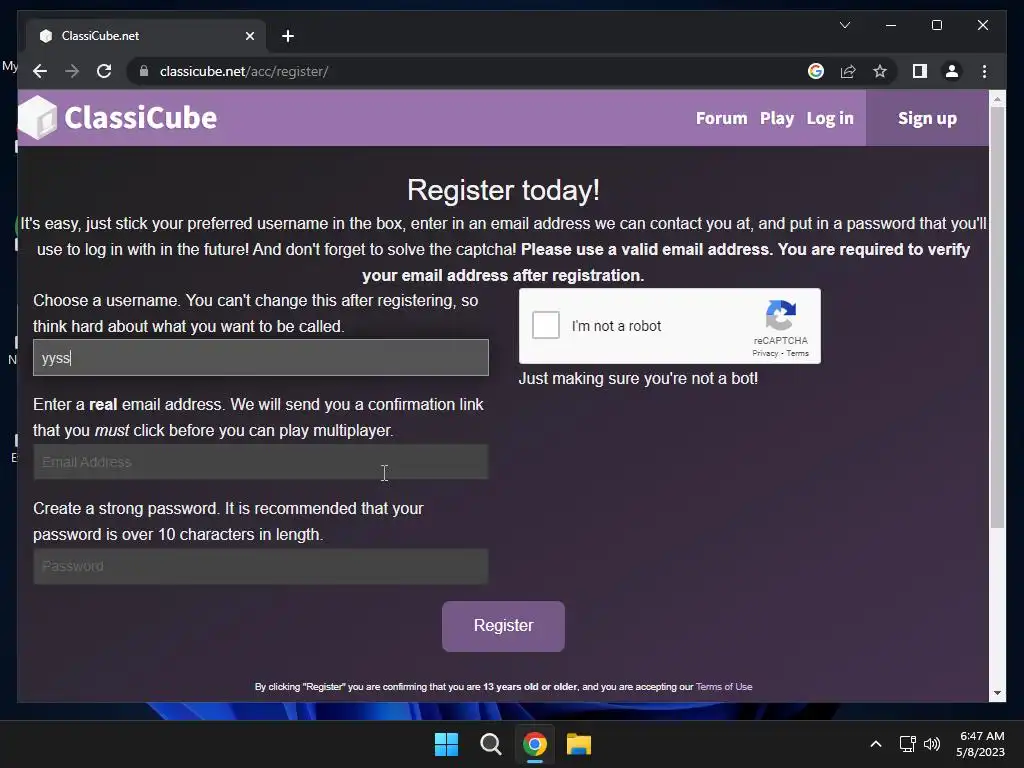
Task: Click the page vertical scrollbar thumb
Action: [x=997, y=317]
